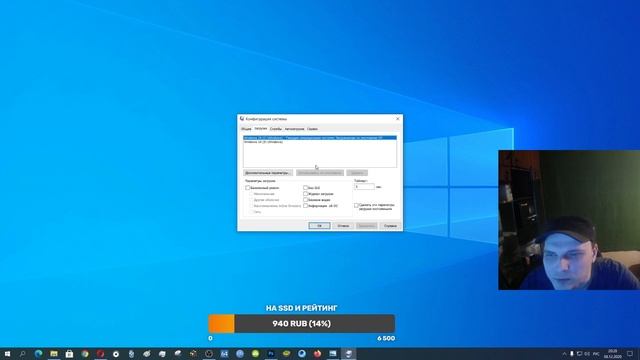Open the Автозагрузка tab
Viewport: 640px width, 360px height.
tap(294, 129)
